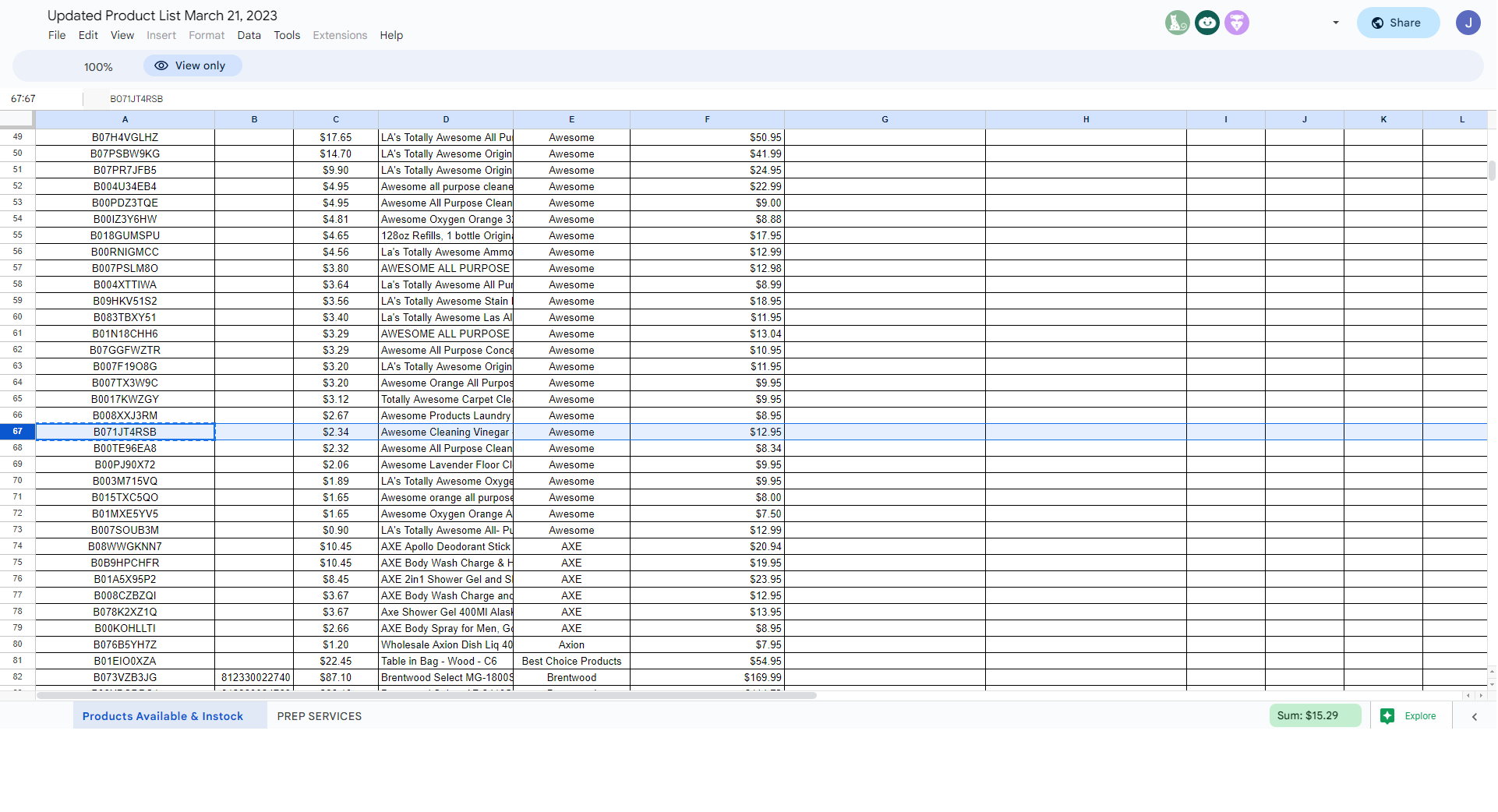Open the 100% zoom dropdown
The height and width of the screenshot is (812, 1498).
tap(98, 67)
